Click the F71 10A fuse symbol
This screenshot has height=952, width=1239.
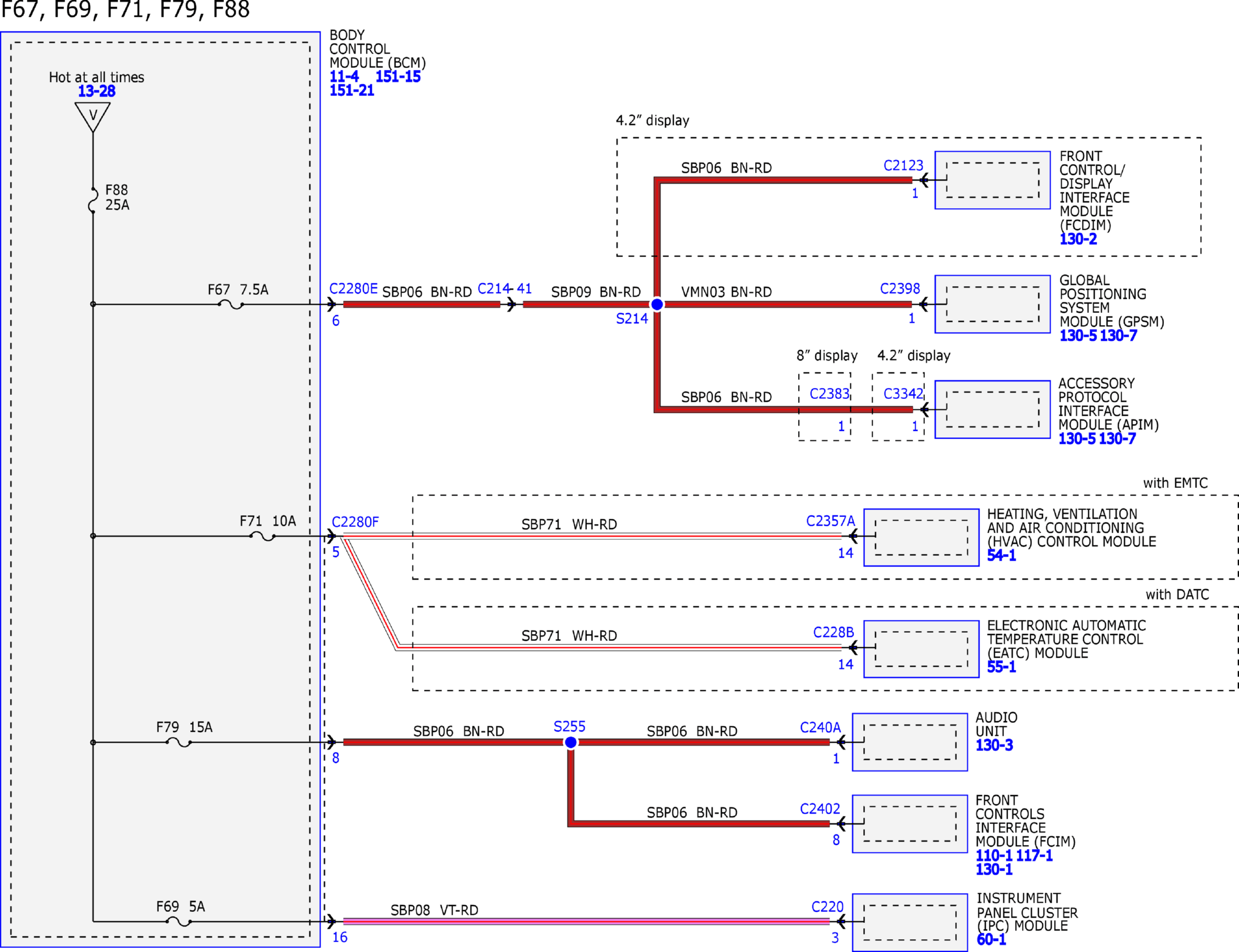point(262,536)
